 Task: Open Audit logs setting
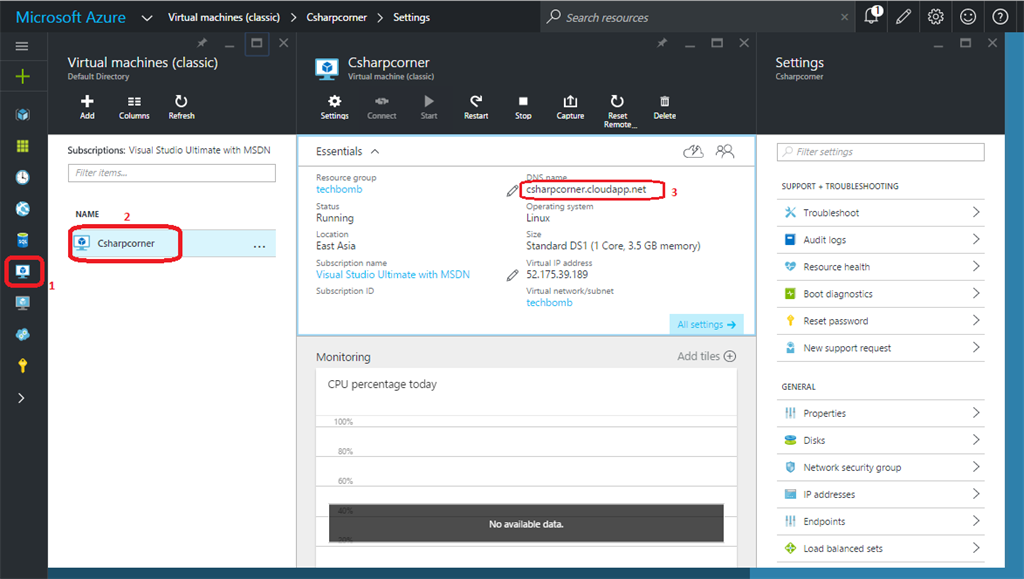click(x=881, y=240)
